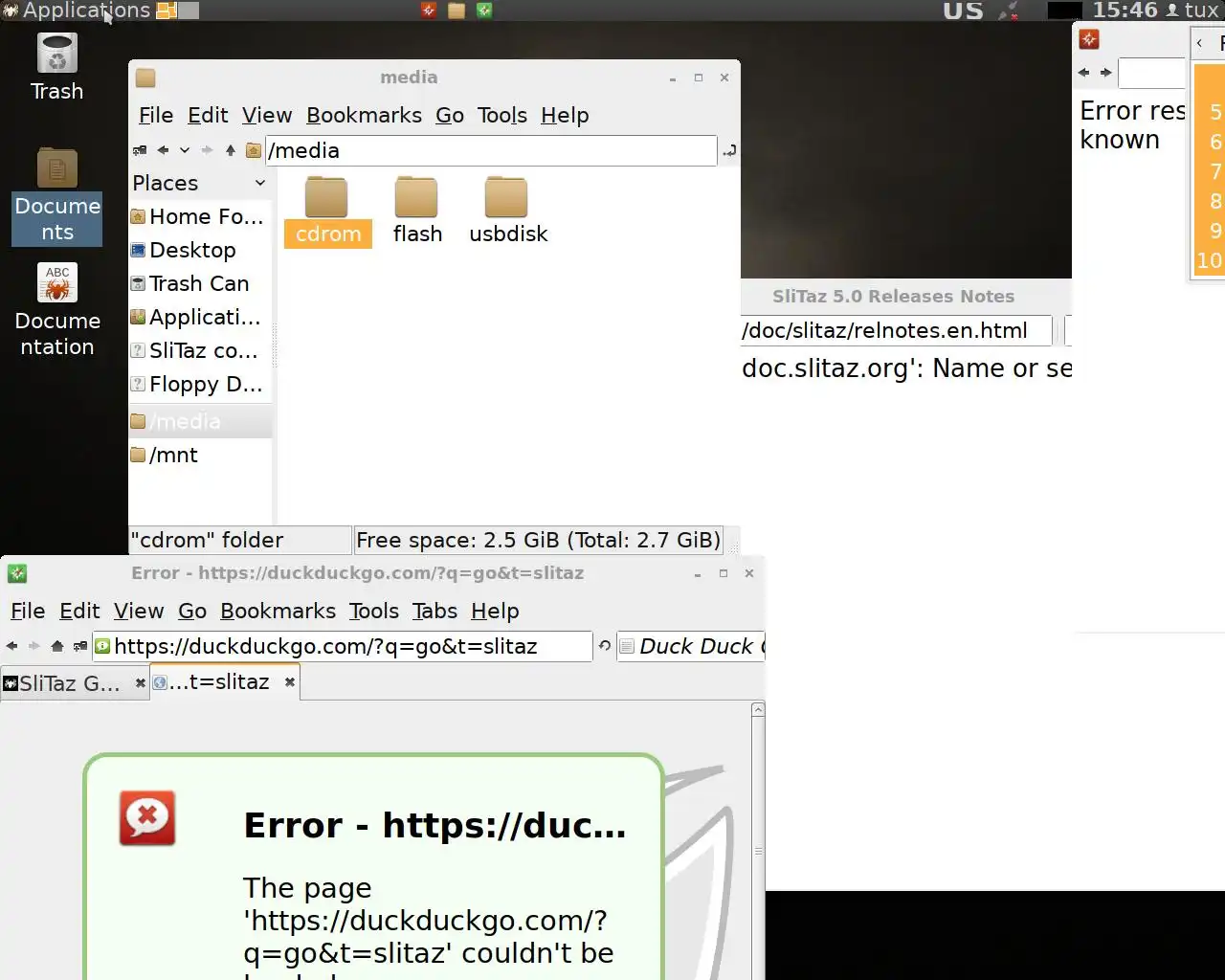Open Help menu in media file manager
This screenshot has width=1225, height=980.
click(x=565, y=116)
